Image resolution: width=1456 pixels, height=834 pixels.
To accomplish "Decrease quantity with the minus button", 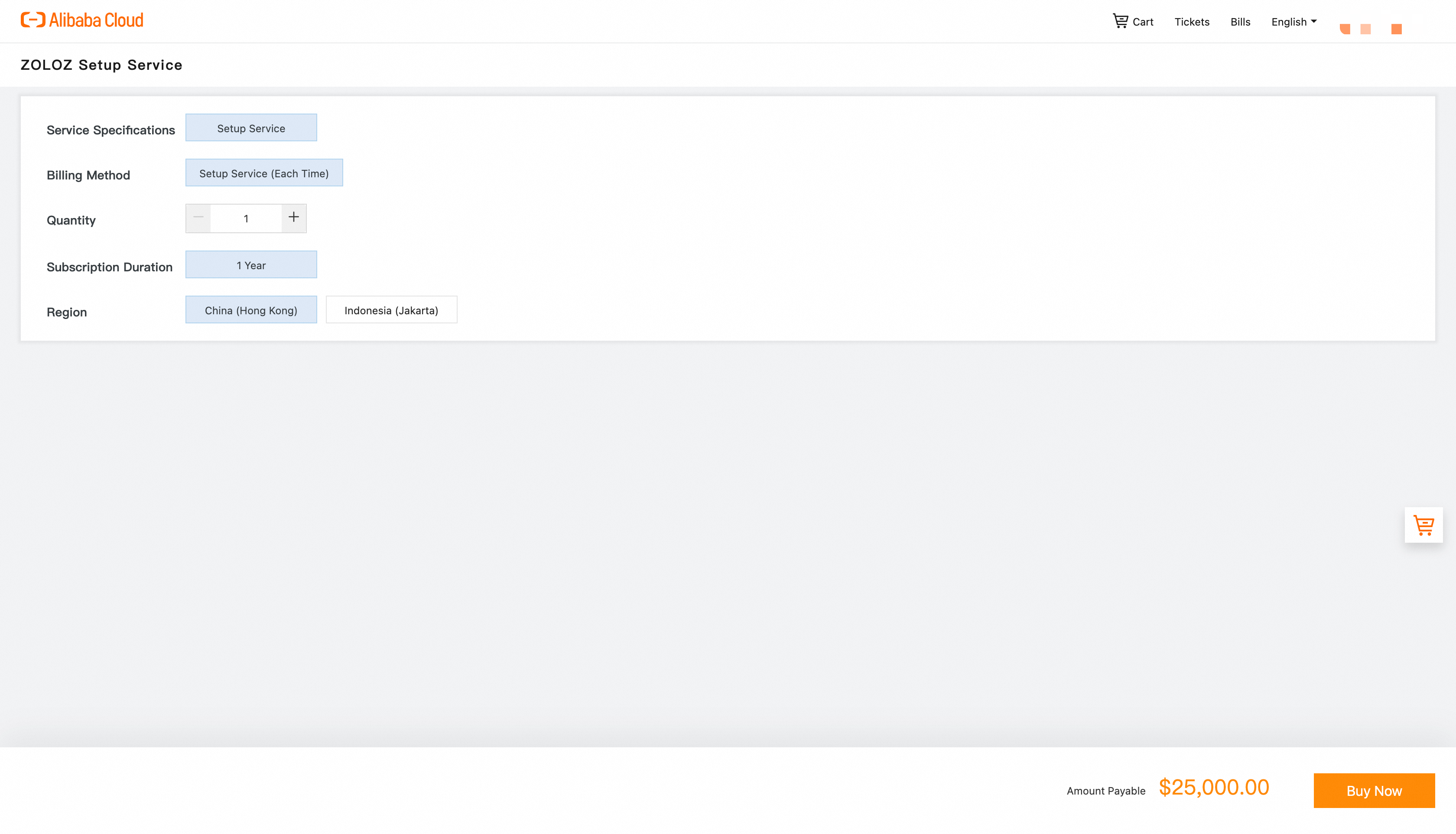I will (198, 218).
